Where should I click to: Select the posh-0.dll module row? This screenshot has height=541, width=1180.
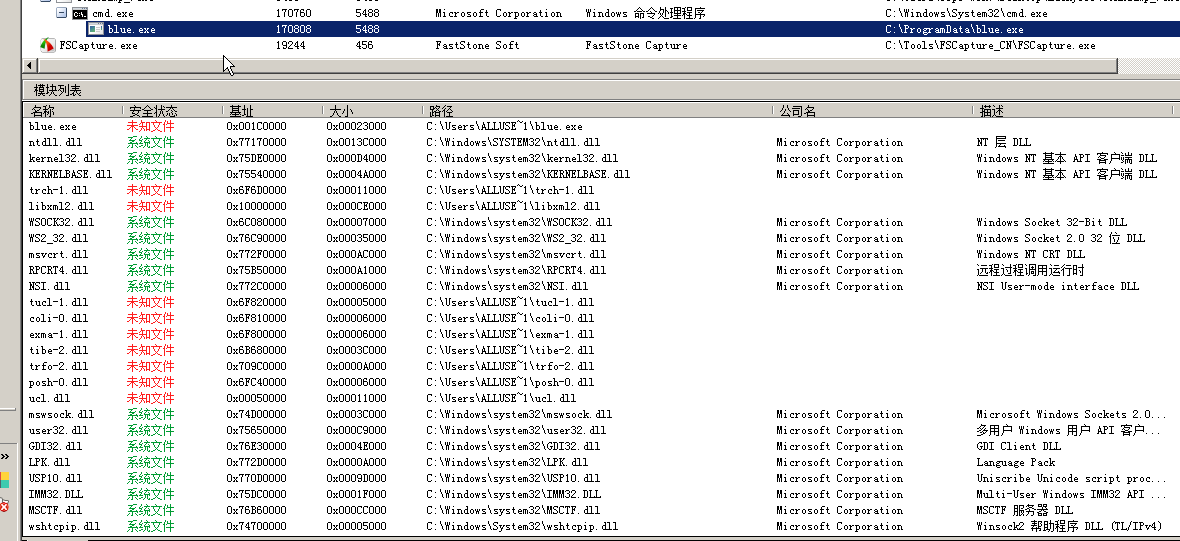click(x=601, y=382)
